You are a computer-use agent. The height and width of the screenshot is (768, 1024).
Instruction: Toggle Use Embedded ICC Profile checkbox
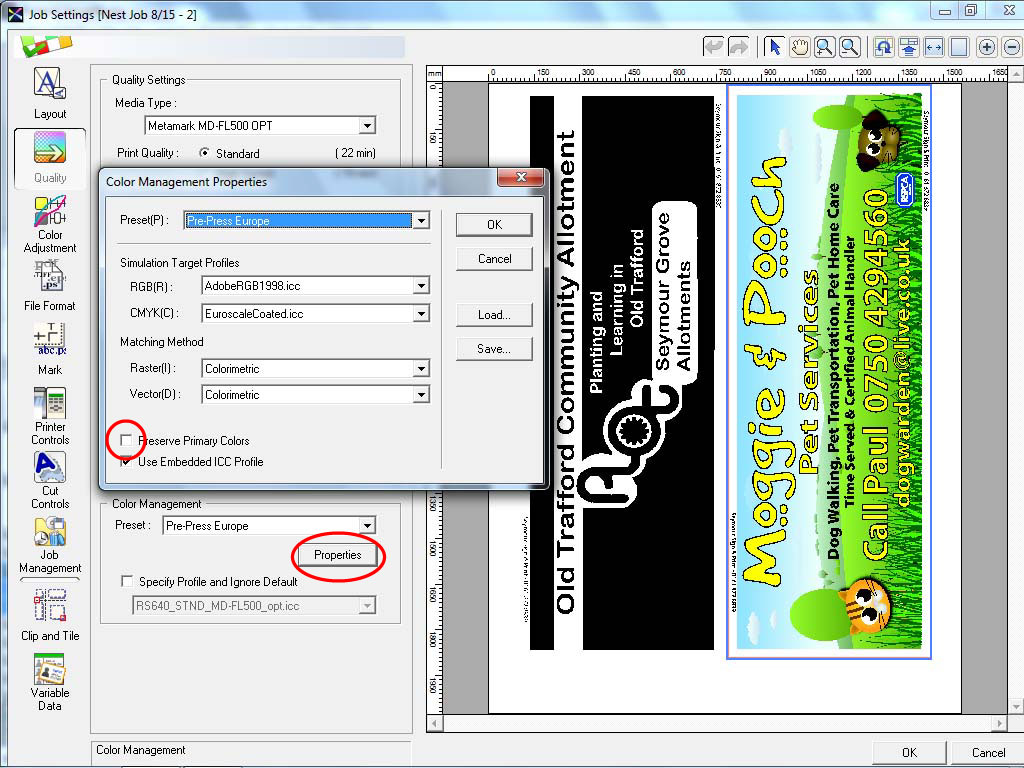[126, 461]
